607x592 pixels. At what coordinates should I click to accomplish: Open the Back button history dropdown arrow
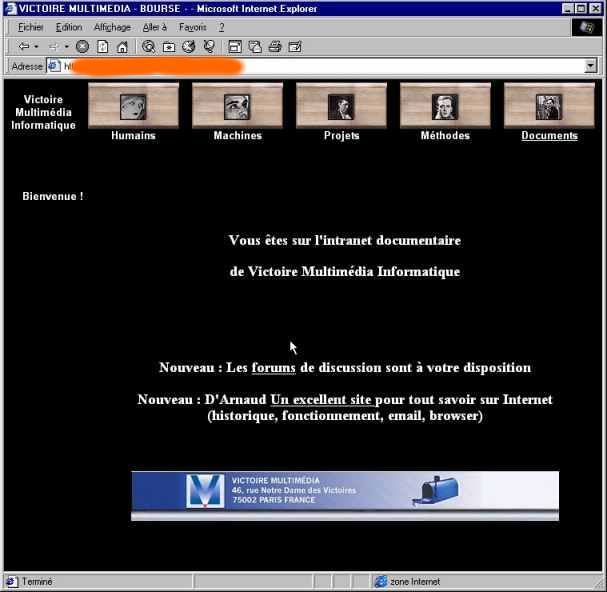[x=36, y=47]
